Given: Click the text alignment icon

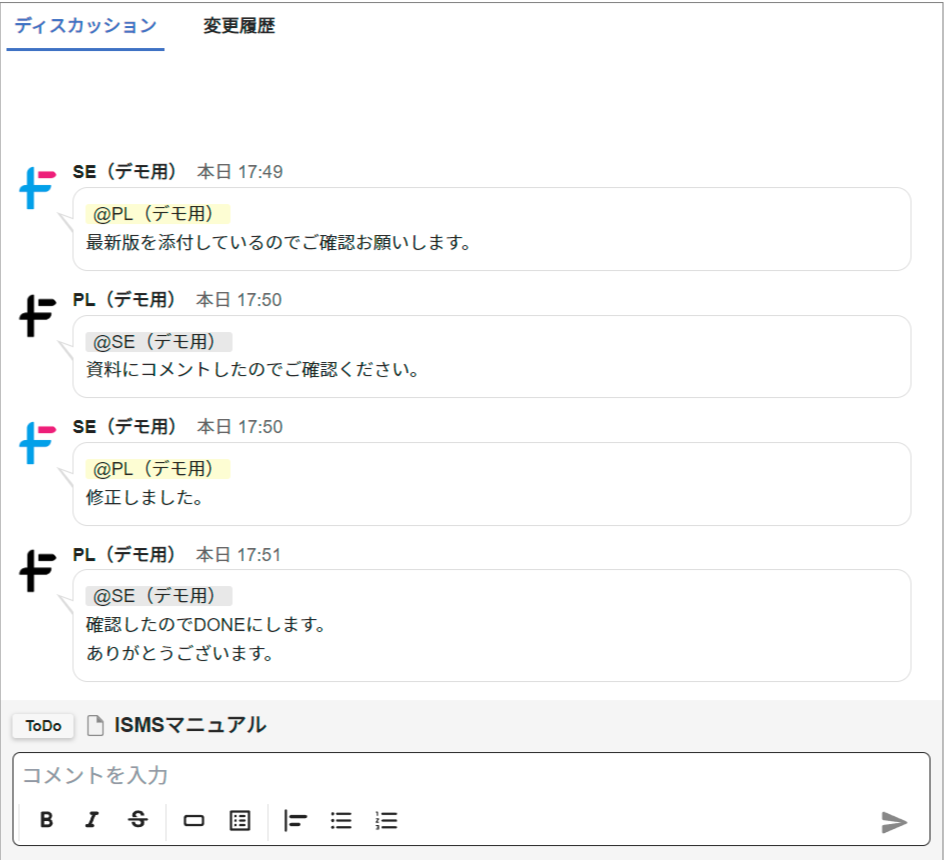Looking at the screenshot, I should click(296, 820).
